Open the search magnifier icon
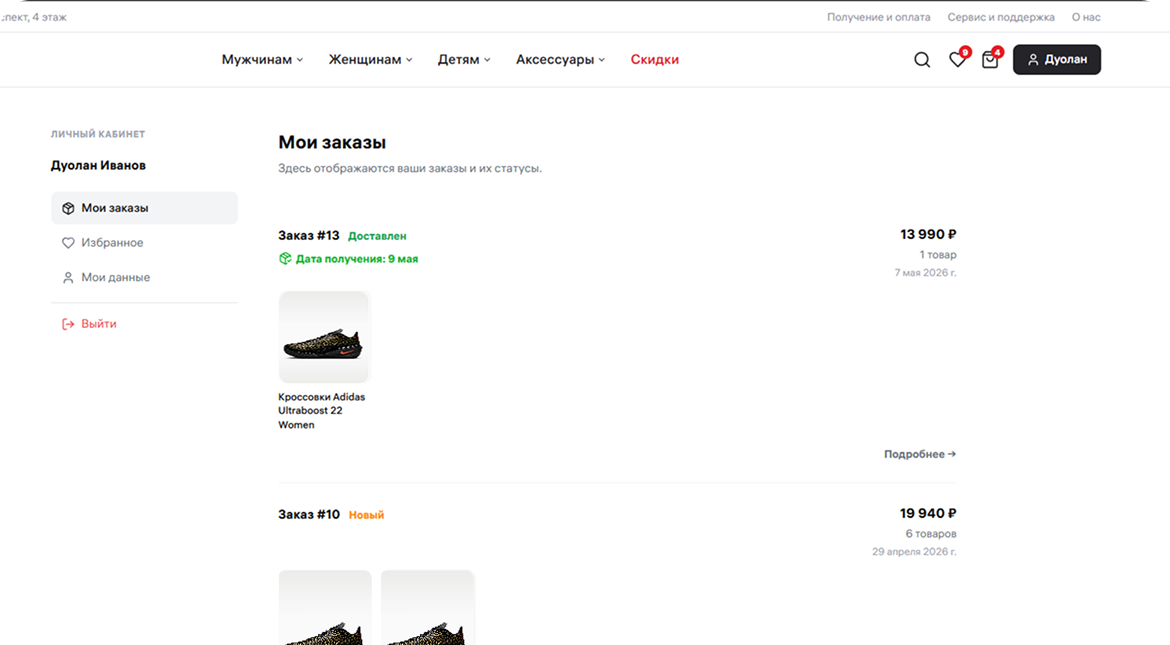 pyautogui.click(x=922, y=60)
